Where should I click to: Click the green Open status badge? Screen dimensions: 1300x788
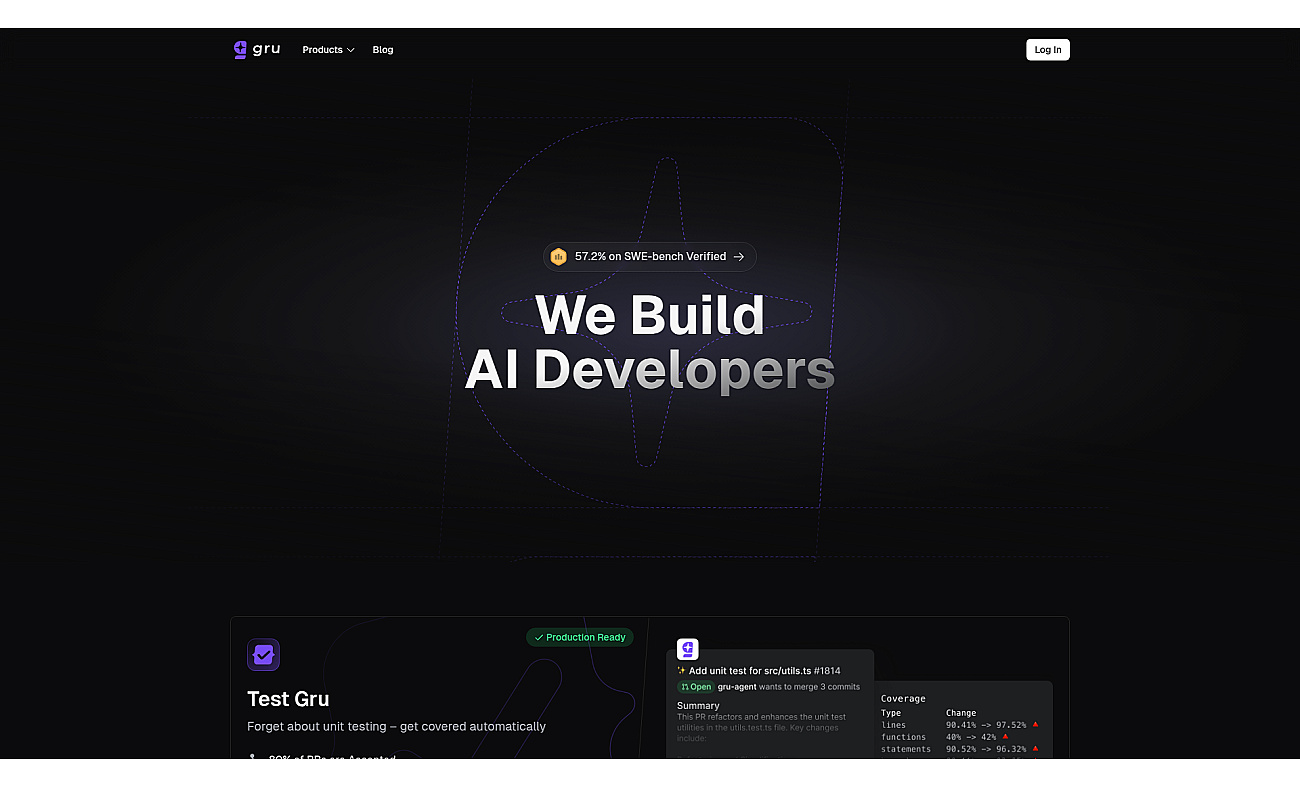(696, 687)
